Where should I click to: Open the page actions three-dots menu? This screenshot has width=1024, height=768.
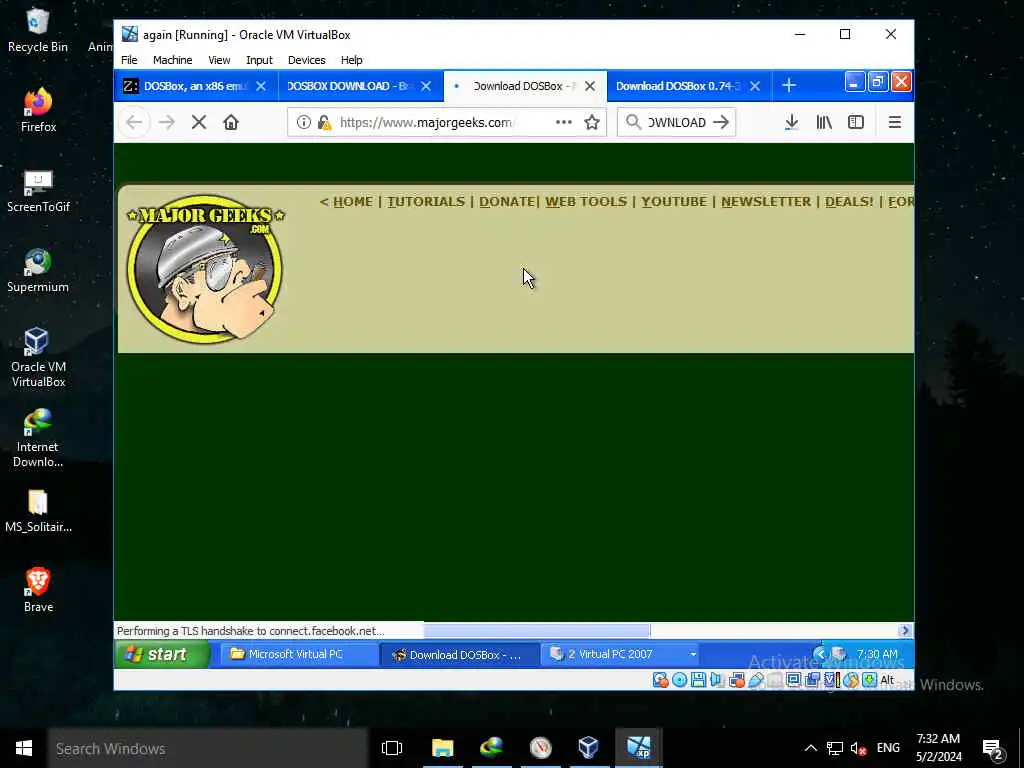564,122
